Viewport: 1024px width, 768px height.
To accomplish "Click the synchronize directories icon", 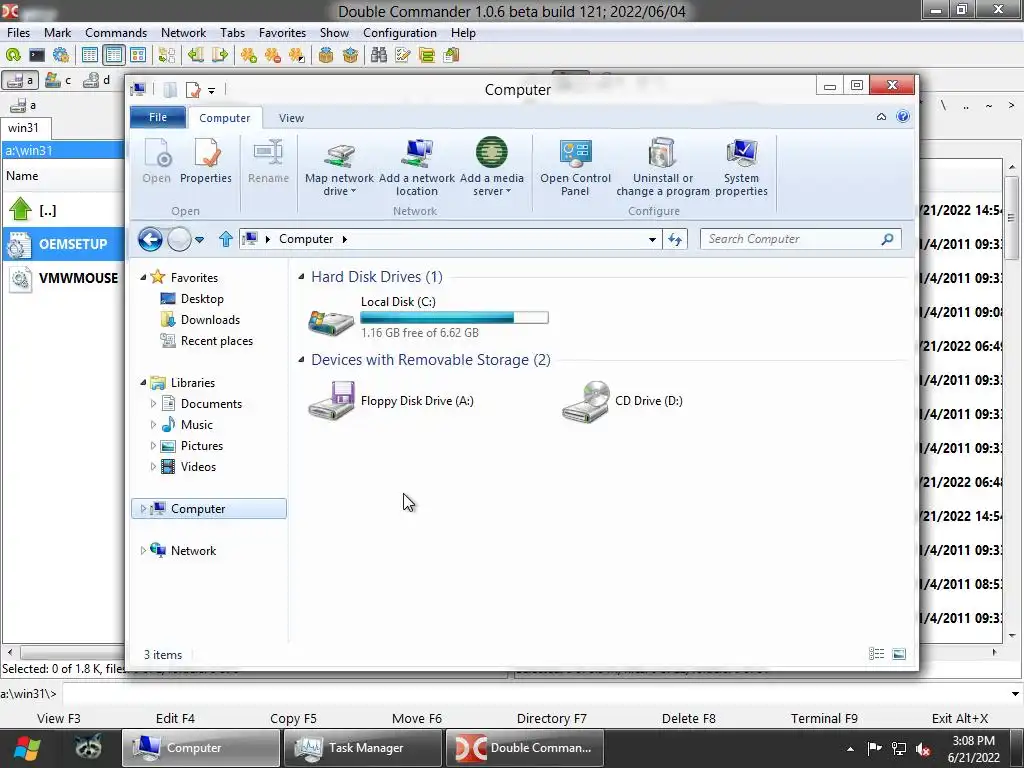I will coord(427,55).
